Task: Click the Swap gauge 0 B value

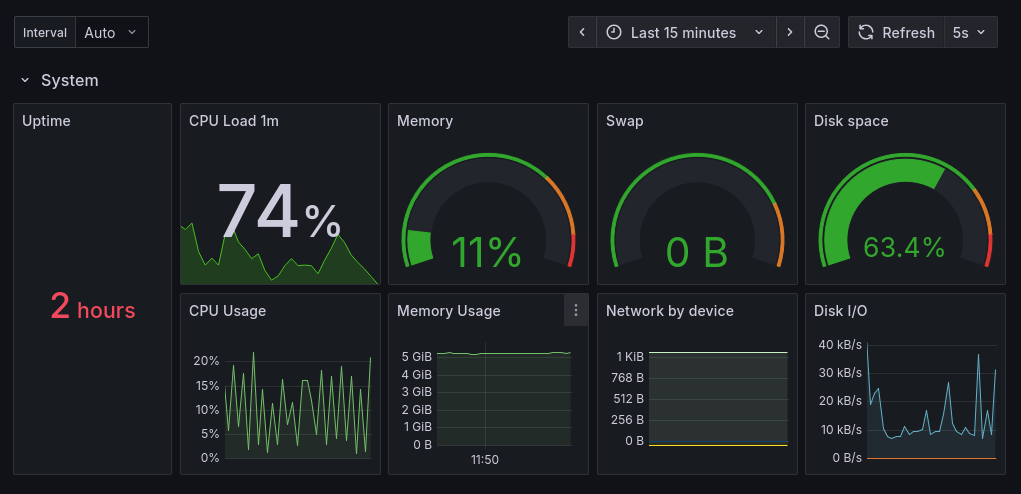Action: [696, 252]
